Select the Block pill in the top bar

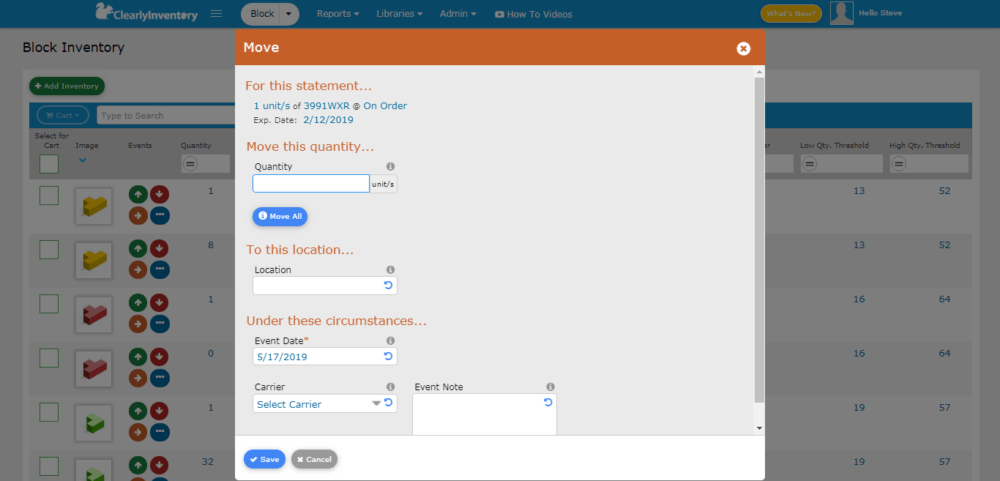point(262,13)
